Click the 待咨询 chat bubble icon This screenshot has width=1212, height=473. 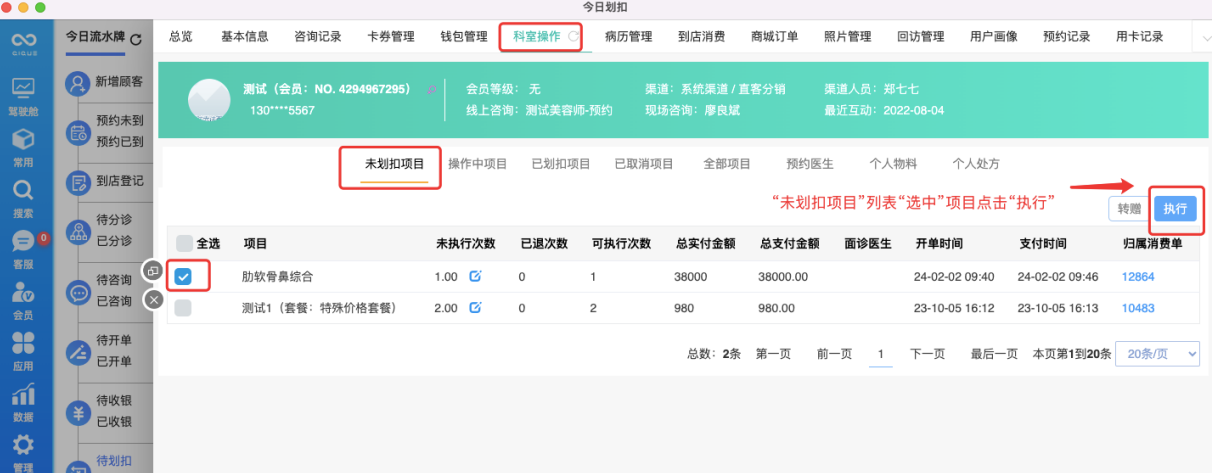(78, 292)
